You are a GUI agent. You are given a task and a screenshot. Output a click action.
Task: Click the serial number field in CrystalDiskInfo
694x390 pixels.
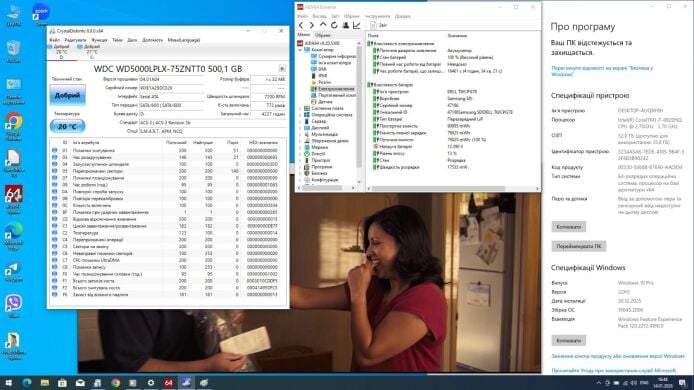tap(171, 88)
